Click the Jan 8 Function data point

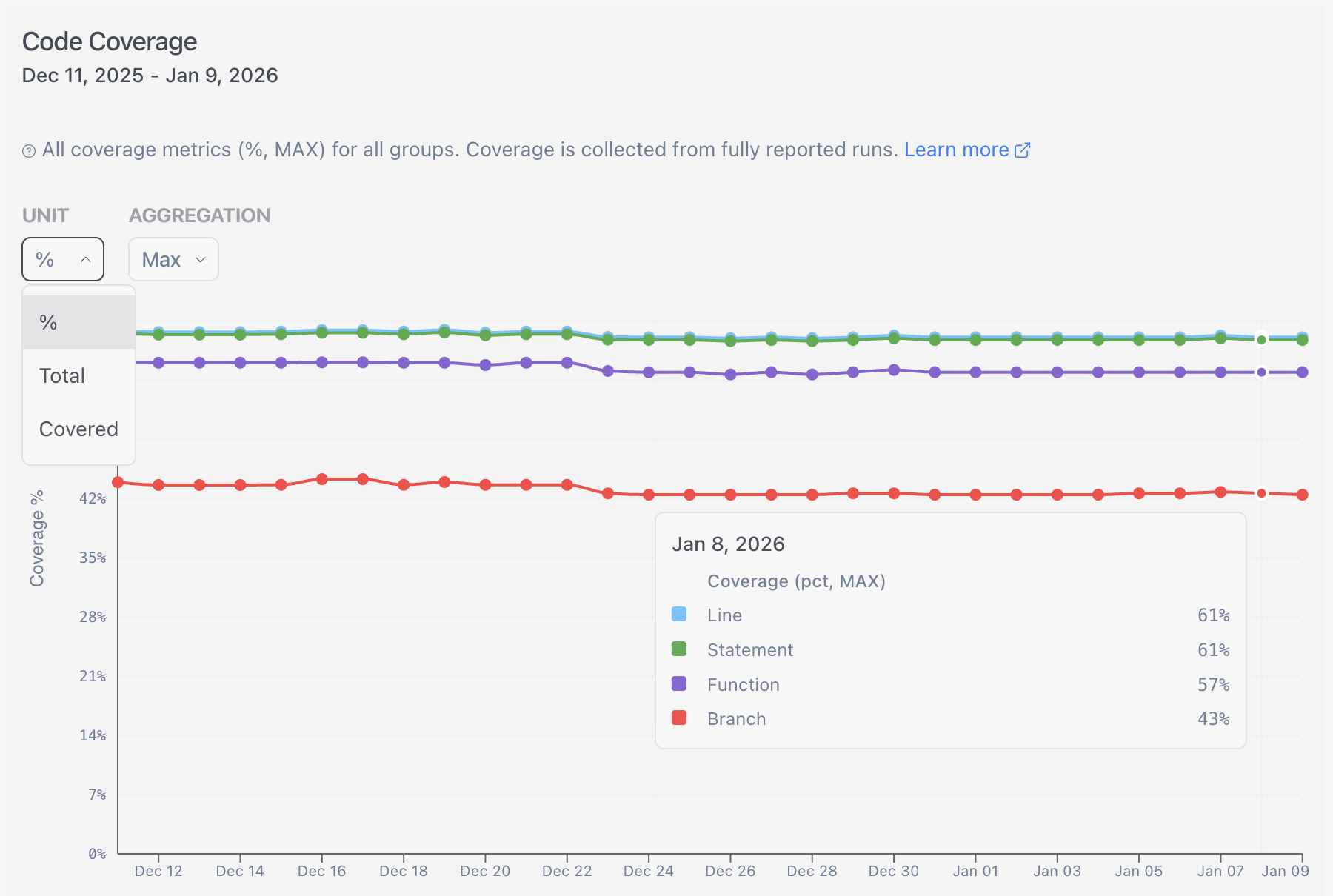click(1261, 372)
